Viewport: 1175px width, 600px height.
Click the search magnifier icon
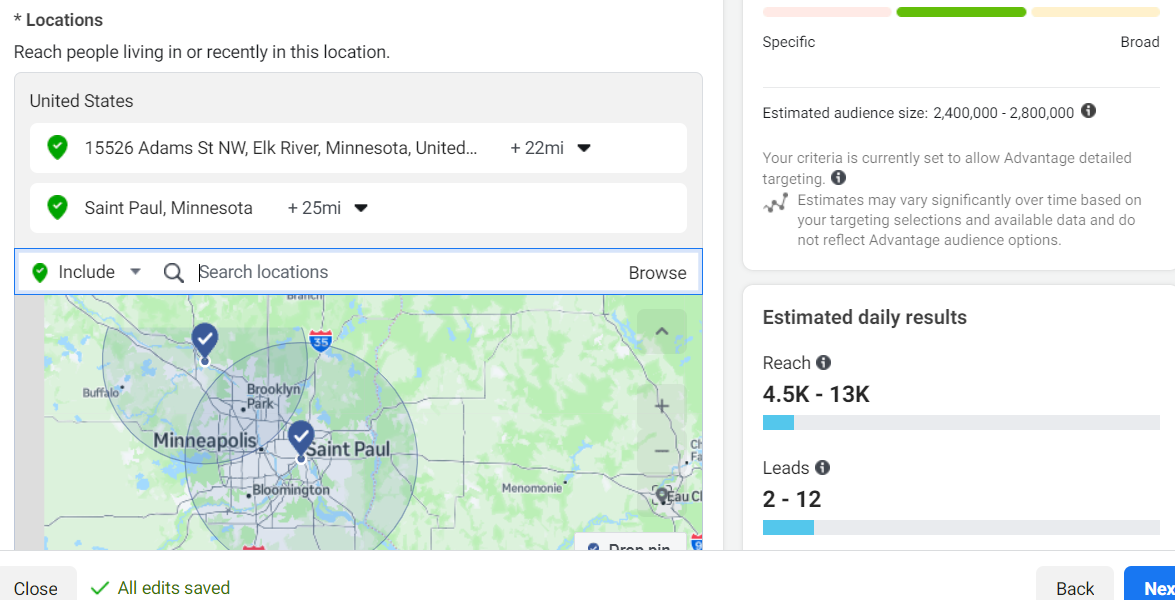pos(174,273)
